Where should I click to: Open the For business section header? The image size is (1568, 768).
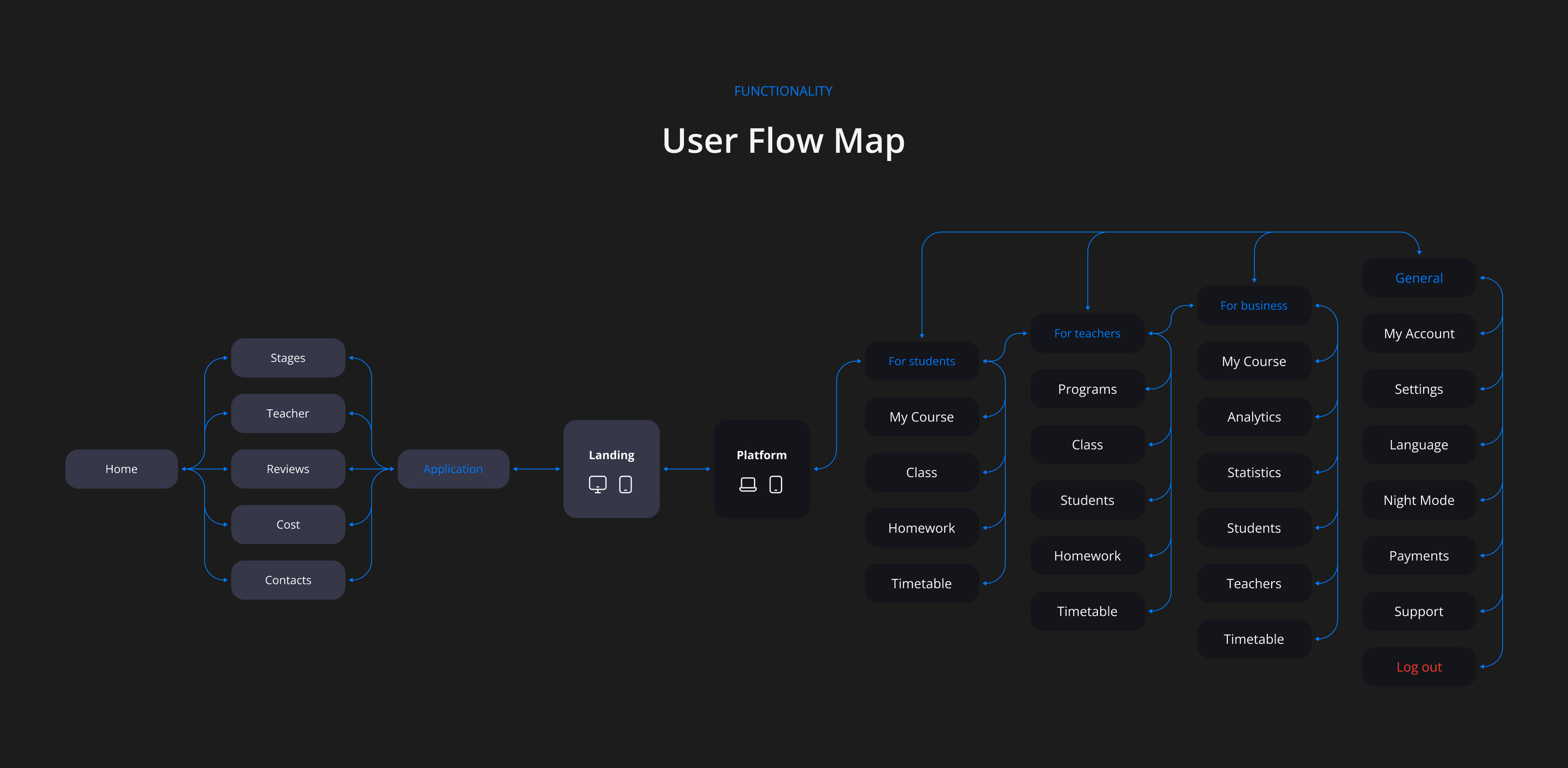1254,306
